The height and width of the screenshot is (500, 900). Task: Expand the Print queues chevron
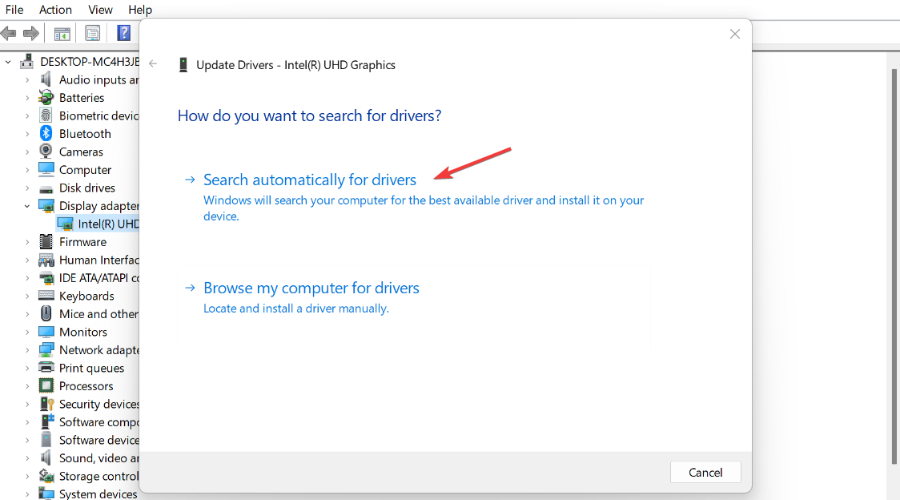27,368
